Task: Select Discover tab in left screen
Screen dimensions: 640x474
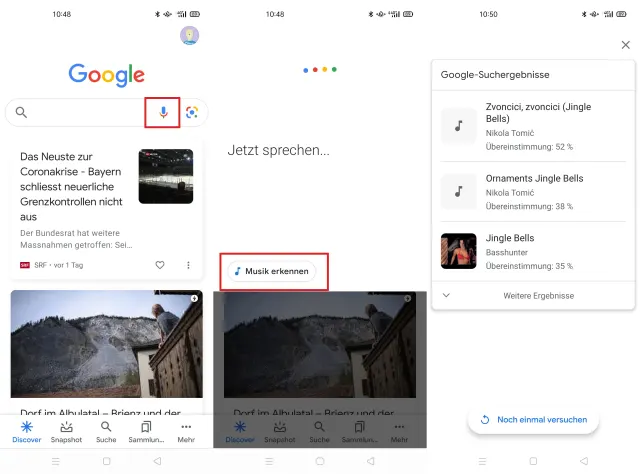Action: (x=27, y=432)
